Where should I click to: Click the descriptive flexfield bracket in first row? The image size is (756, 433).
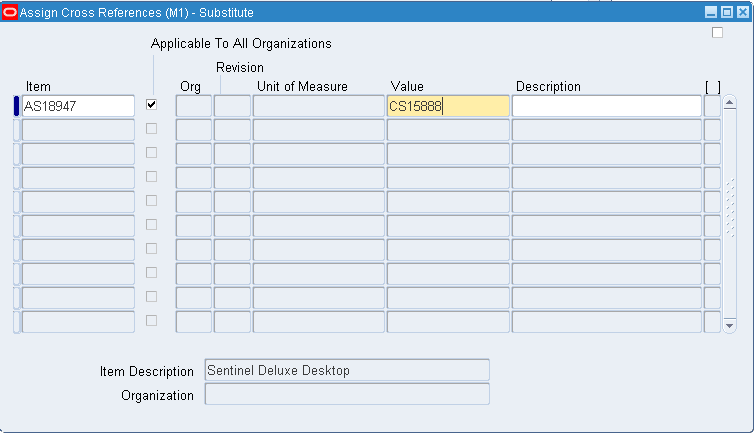coord(712,105)
